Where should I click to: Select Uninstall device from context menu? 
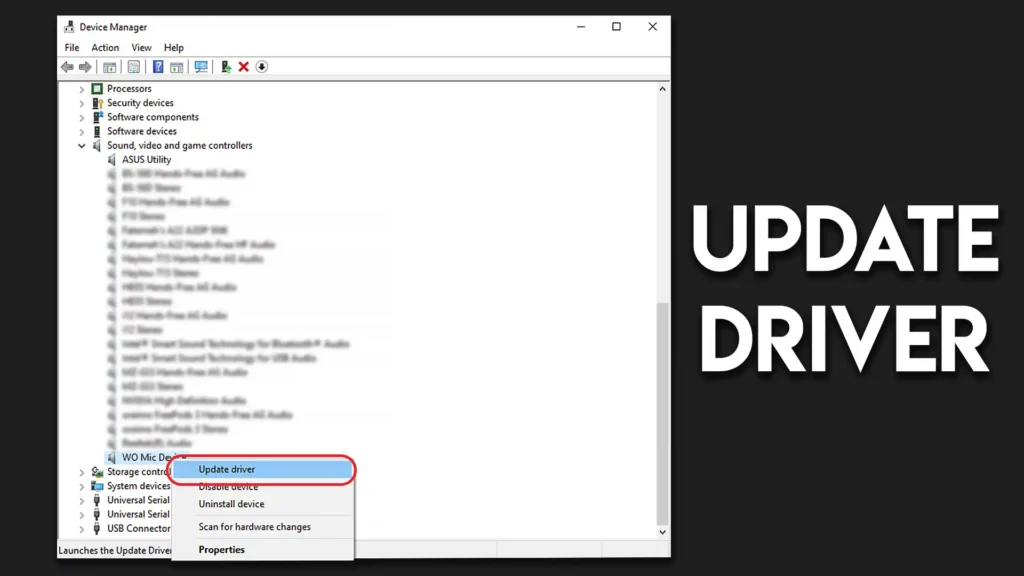click(231, 504)
